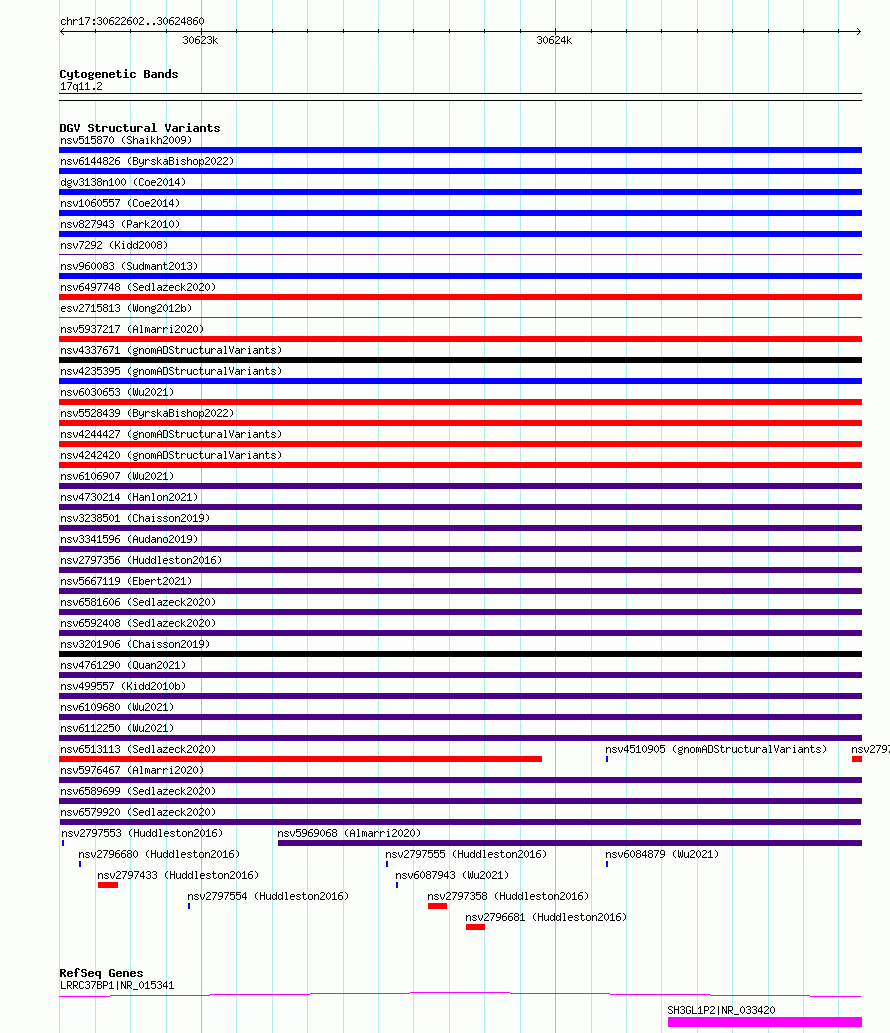Open the nsv5976467 (Almarri2020) label

(132, 771)
